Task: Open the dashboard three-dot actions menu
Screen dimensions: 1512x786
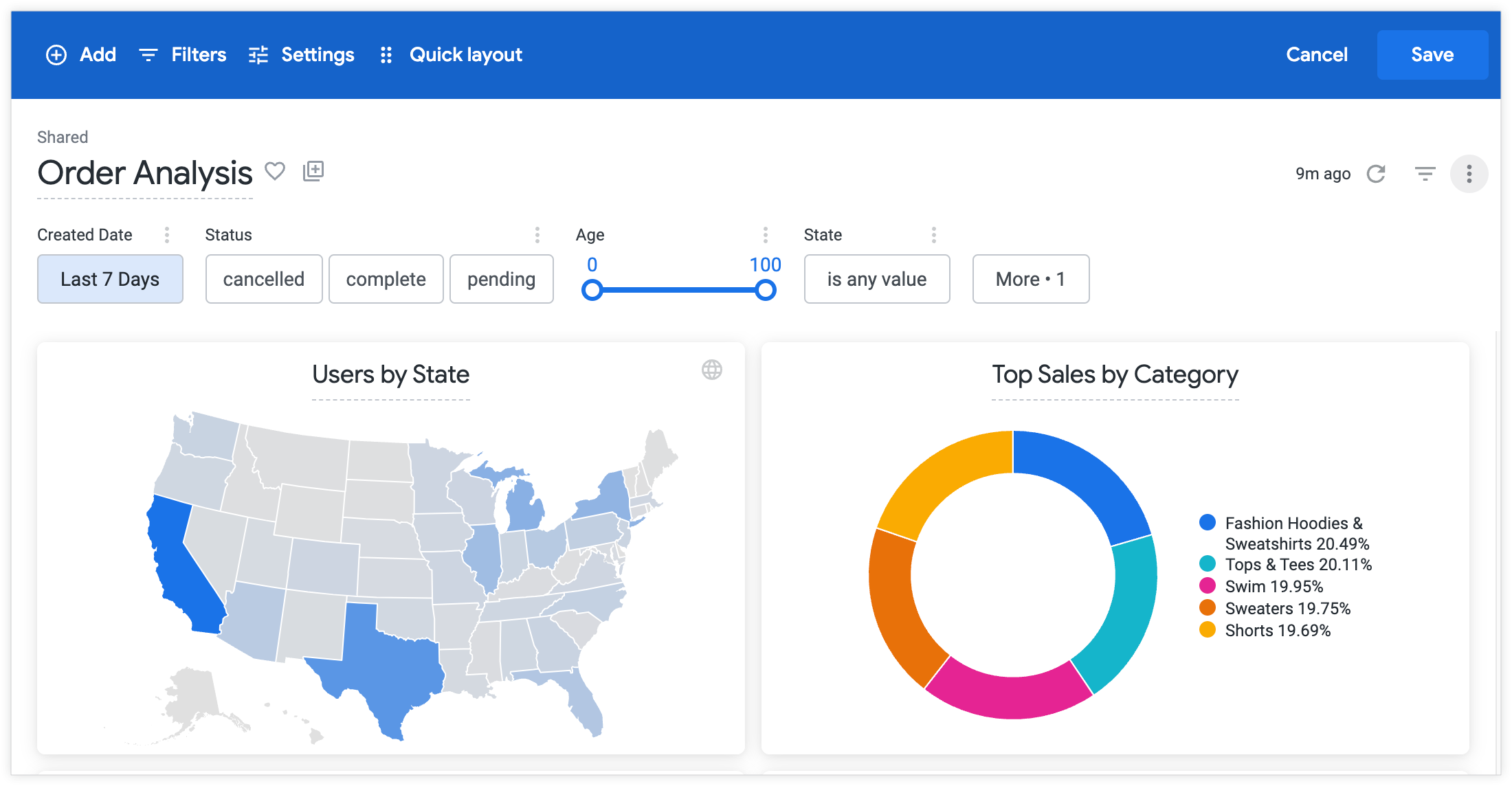Action: click(1469, 174)
